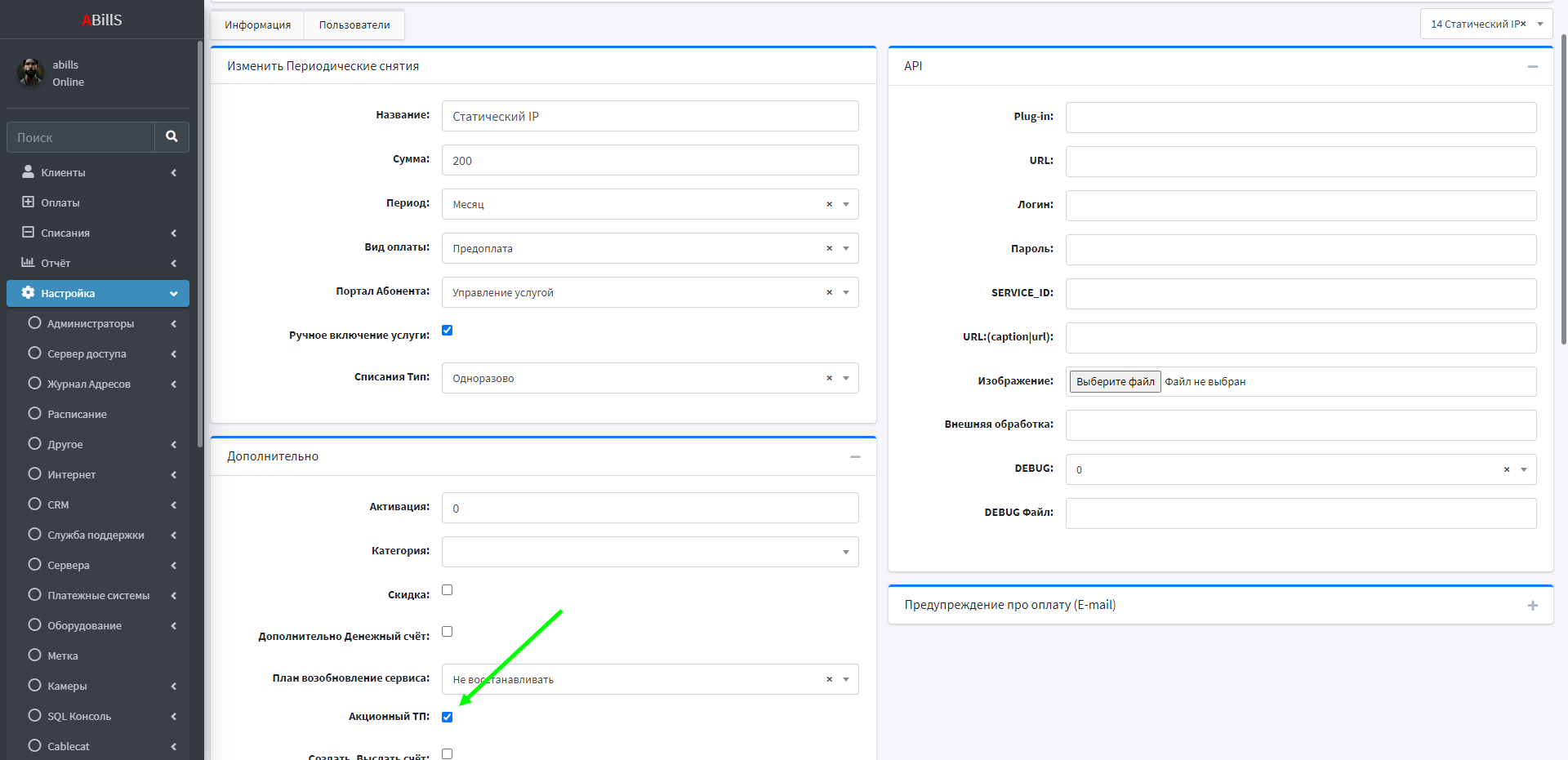The height and width of the screenshot is (760, 1568).
Task: Untick the Акционный ТП checkbox
Action: tap(447, 718)
